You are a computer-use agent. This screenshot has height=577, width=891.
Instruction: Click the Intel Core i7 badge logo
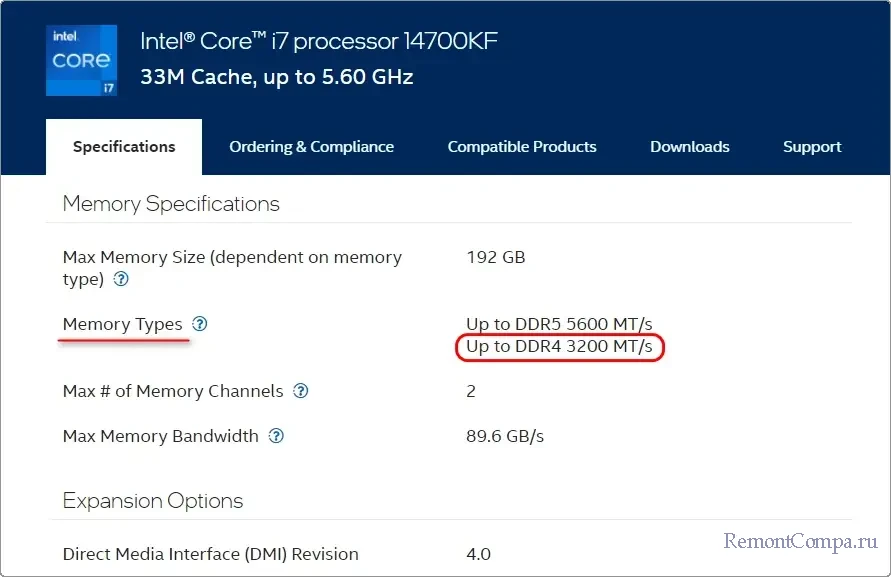[x=81, y=61]
